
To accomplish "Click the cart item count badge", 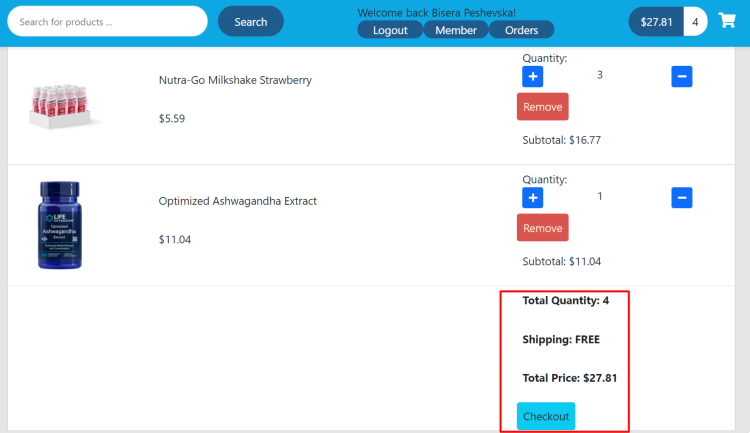I will [x=694, y=21].
